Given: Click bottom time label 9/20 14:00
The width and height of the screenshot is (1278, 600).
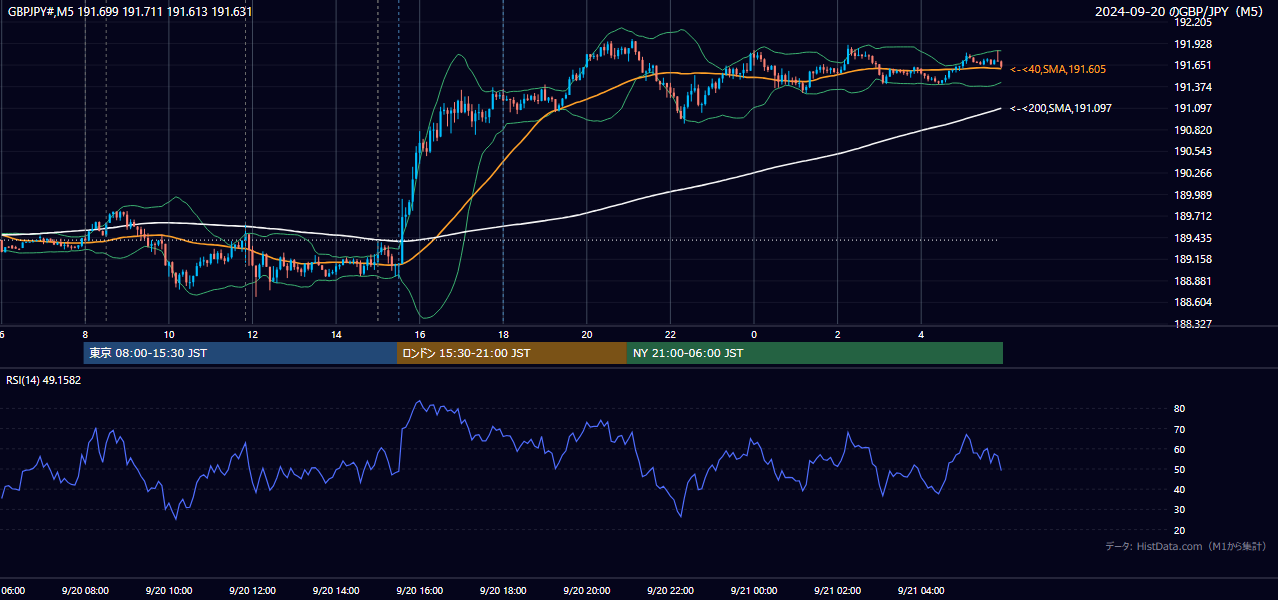Looking at the screenshot, I should pos(335,591).
